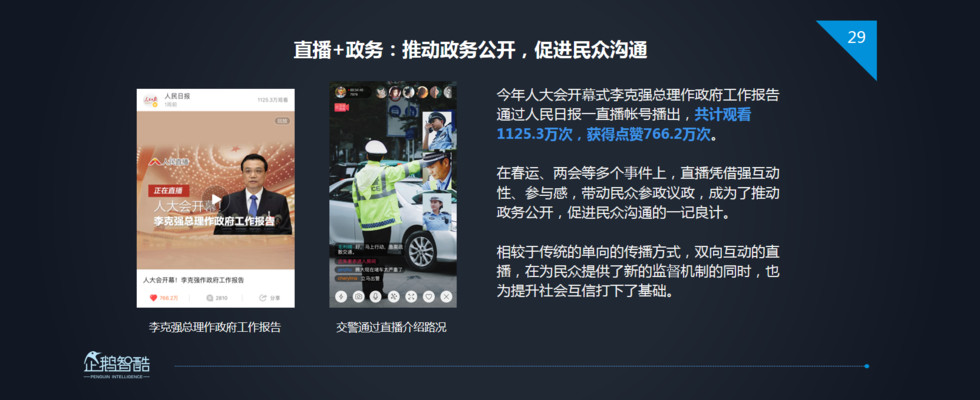Open the 人民日报 account avatar
This screenshot has height=400, width=980.
coord(151,101)
